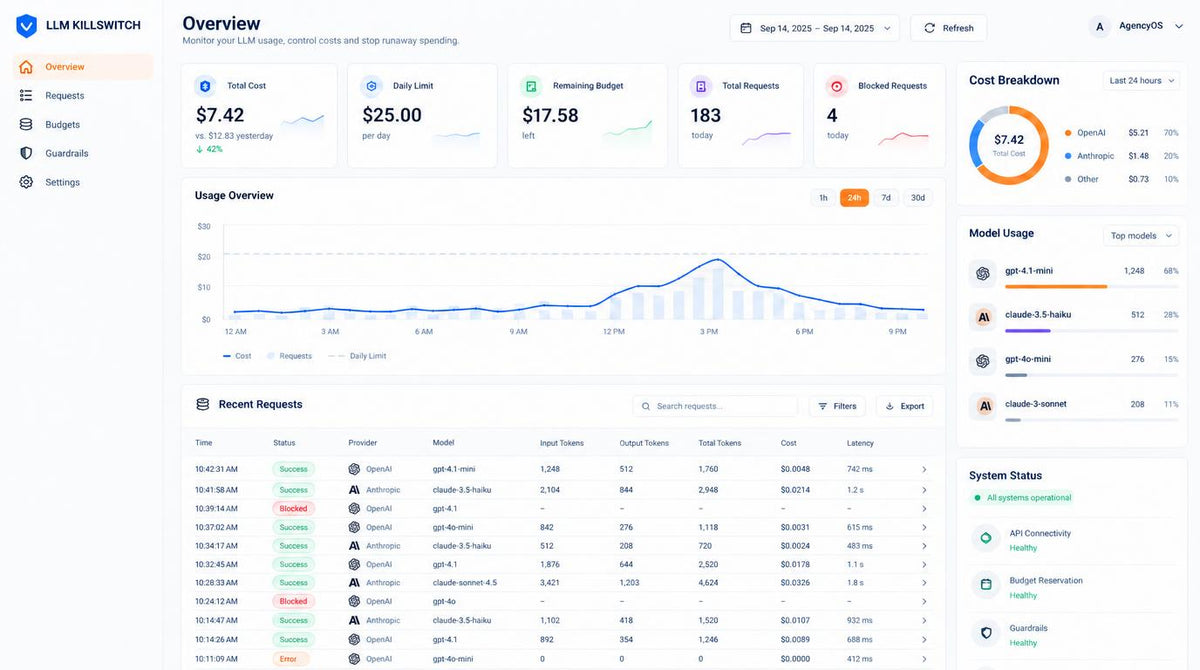1200x670 pixels.
Task: Click the All systems operational status text
Action: [x=1029, y=498]
